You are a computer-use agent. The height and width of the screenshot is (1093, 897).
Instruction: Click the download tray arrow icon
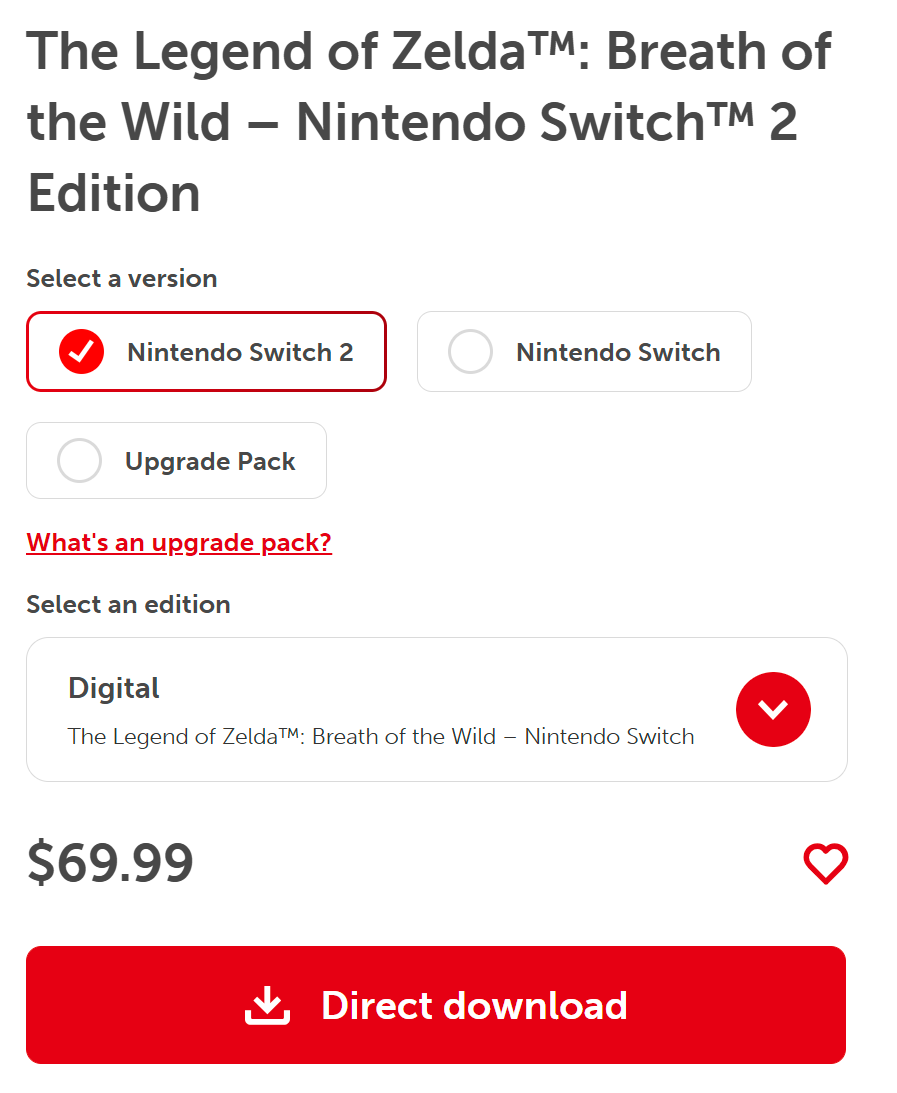coord(267,1006)
